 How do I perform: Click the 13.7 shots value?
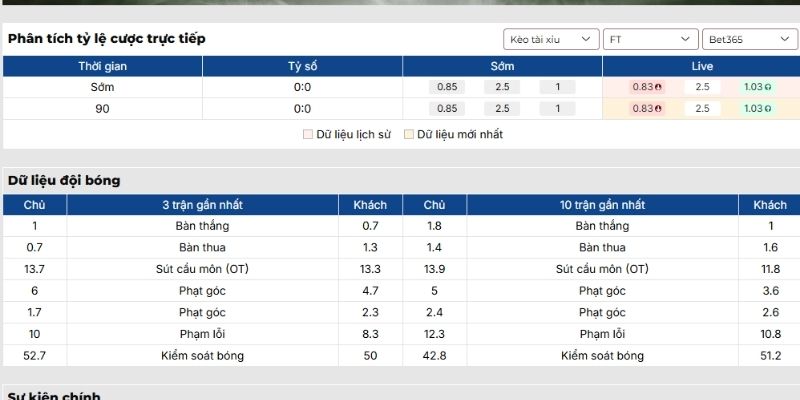click(x=35, y=269)
